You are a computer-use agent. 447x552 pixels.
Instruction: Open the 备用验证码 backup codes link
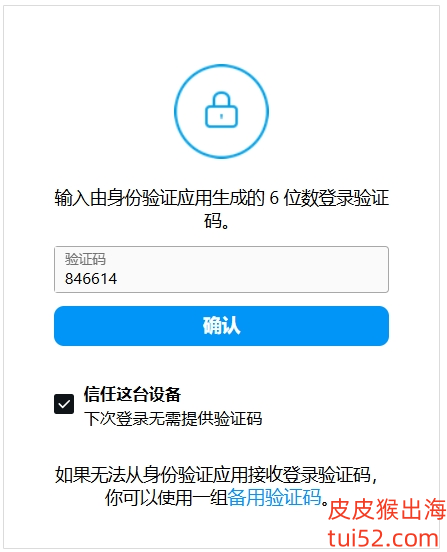click(x=274, y=497)
